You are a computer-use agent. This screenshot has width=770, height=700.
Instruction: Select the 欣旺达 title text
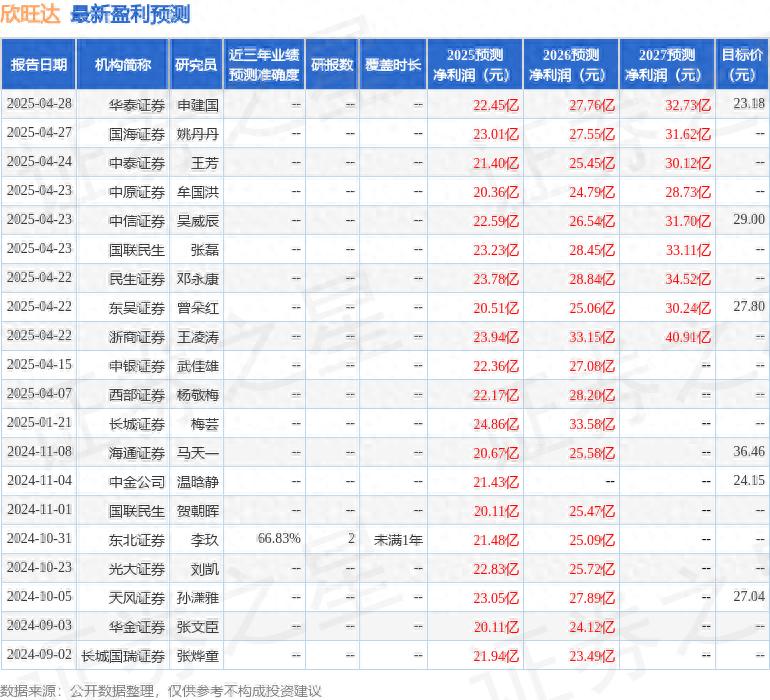click(30, 14)
